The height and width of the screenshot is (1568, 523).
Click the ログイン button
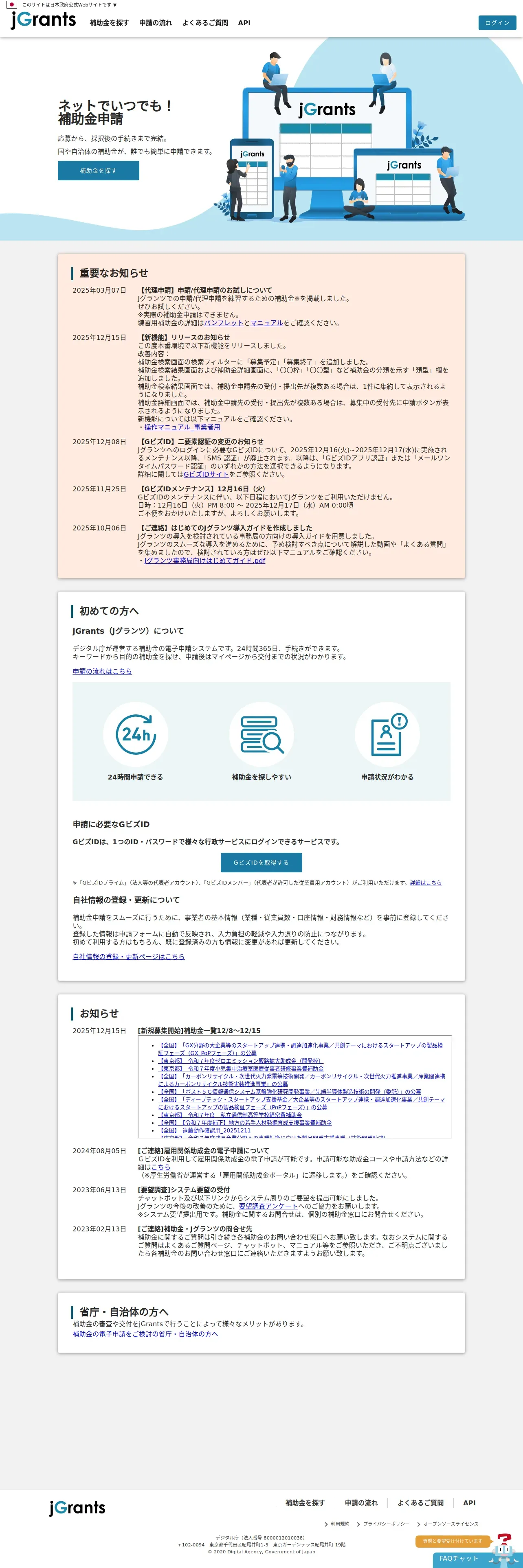(497, 22)
